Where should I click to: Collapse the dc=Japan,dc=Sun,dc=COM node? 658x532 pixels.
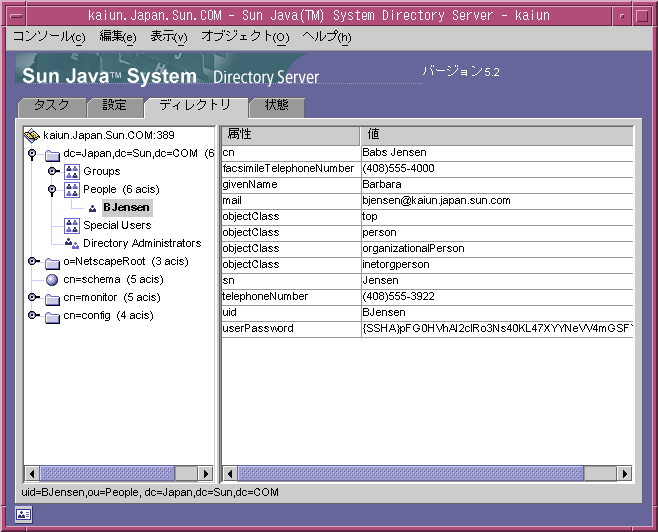pyautogui.click(x=32, y=154)
